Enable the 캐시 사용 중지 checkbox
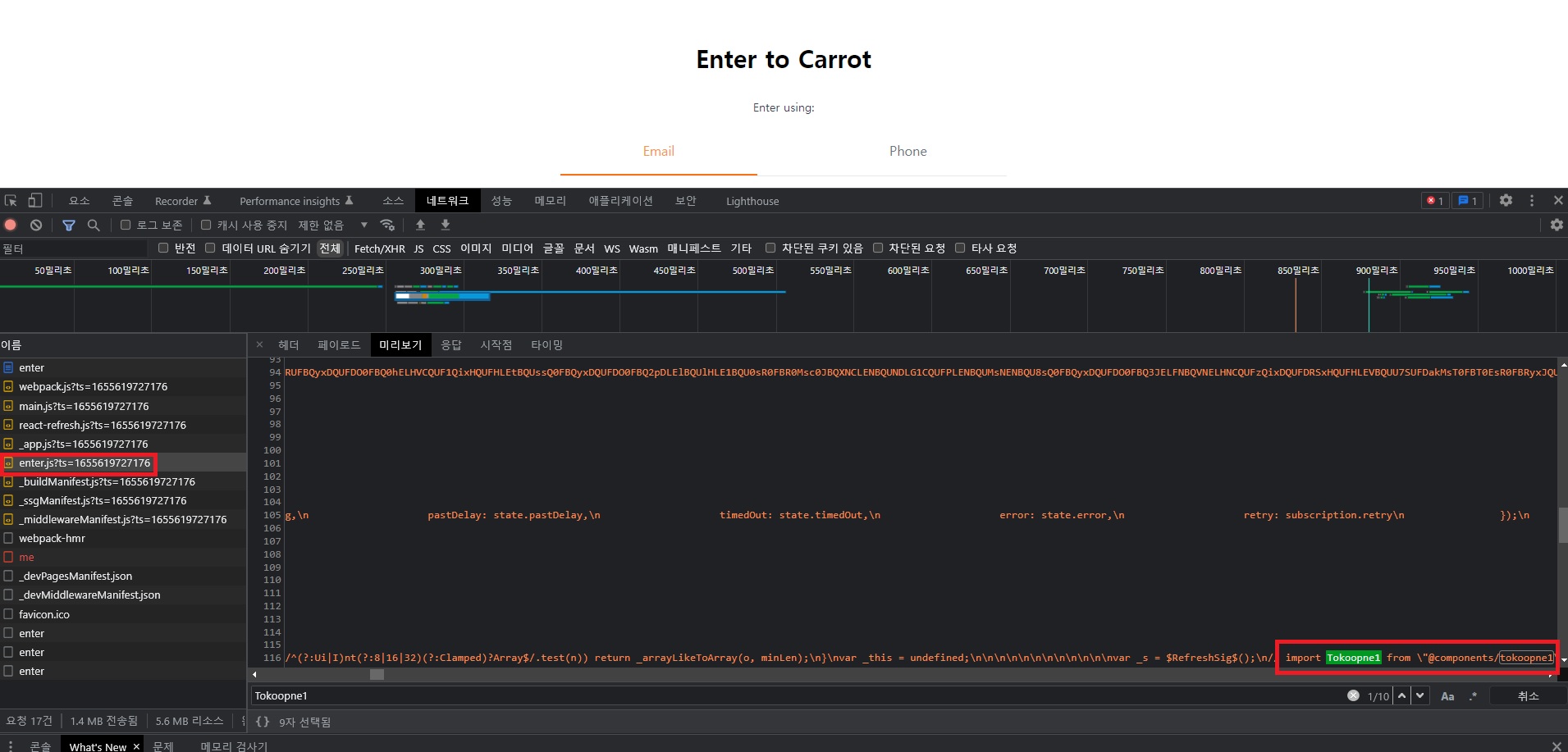This screenshot has width=1568, height=752. click(206, 225)
